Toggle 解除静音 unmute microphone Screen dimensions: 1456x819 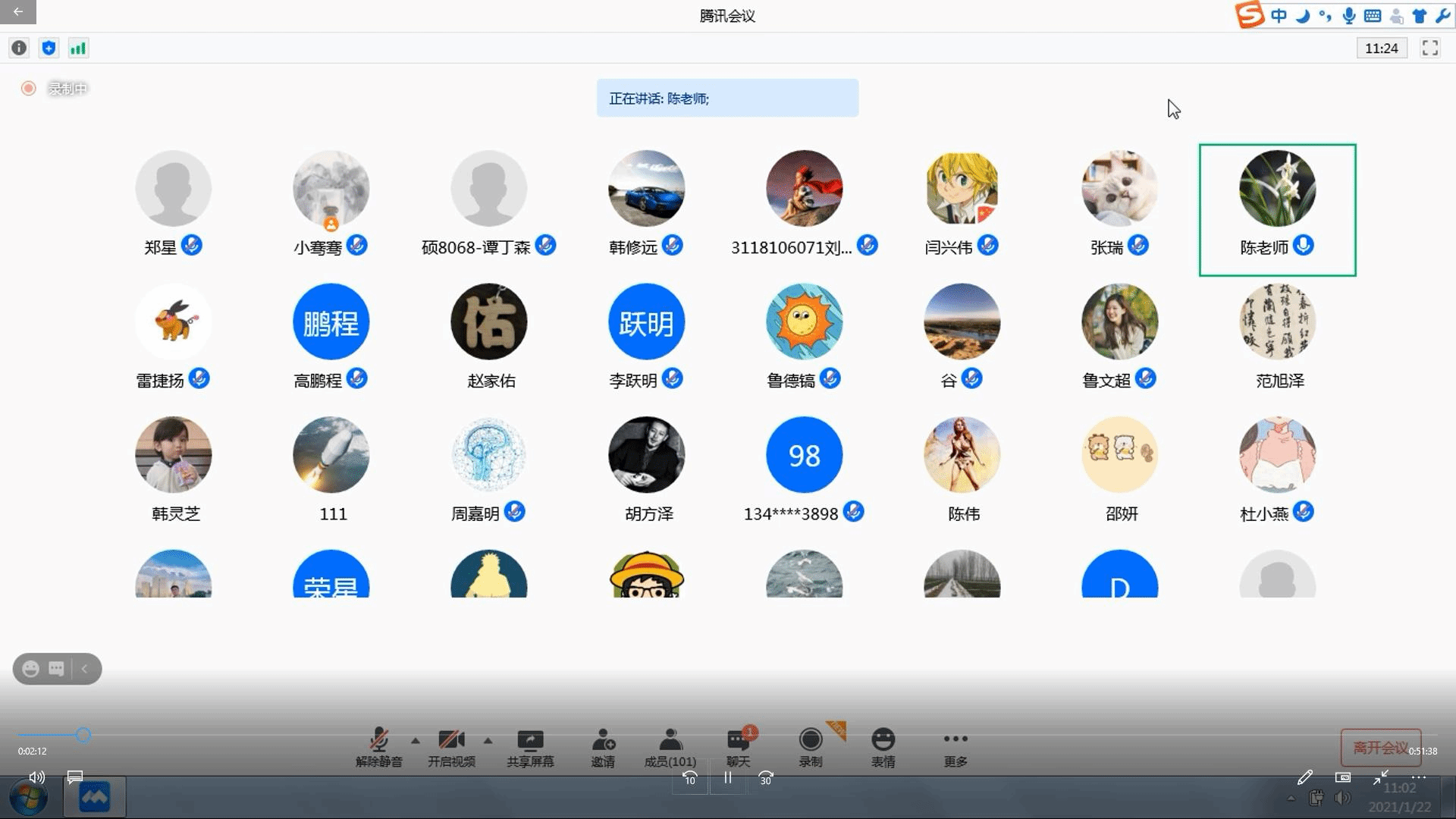click(x=378, y=740)
